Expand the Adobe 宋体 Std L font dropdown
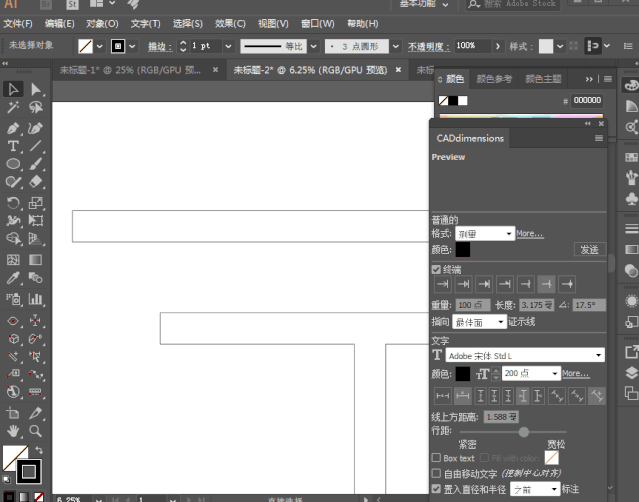The image size is (639, 502). click(525, 355)
